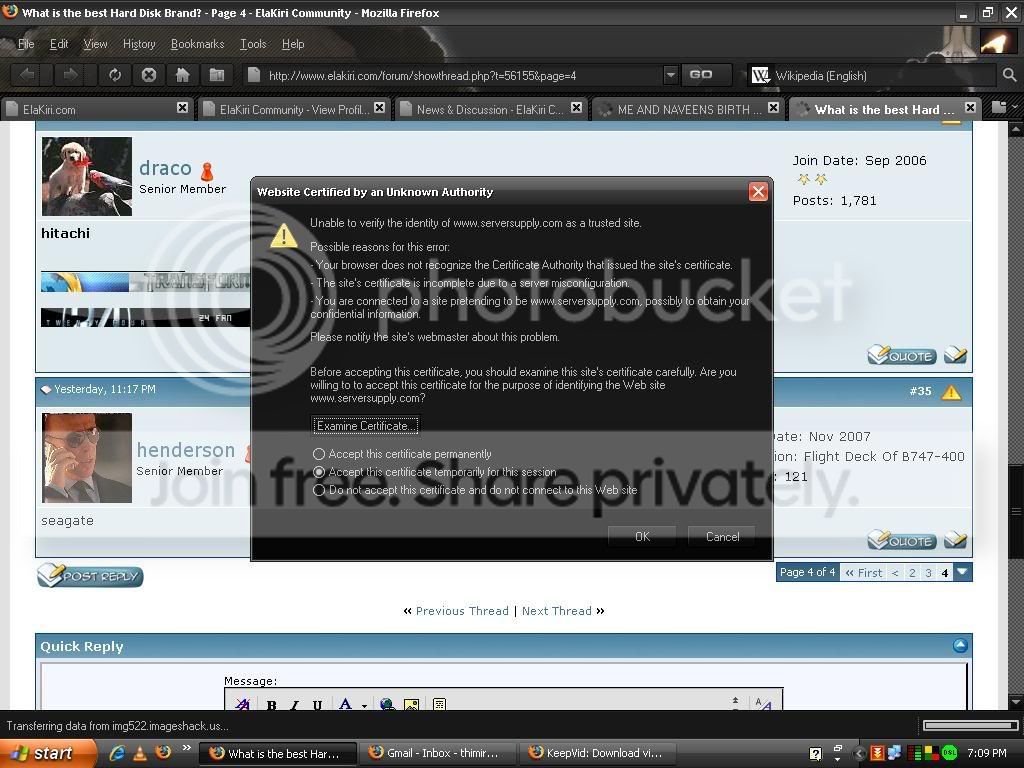
Task: Click the Forward navigation arrow
Action: 69,75
